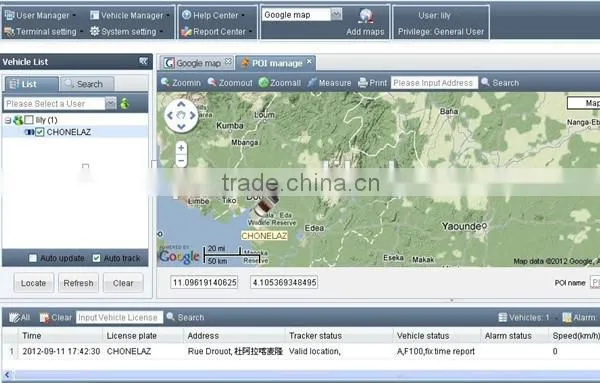Click the Refresh button
Viewport: 600px width, 383px height.
click(78, 283)
